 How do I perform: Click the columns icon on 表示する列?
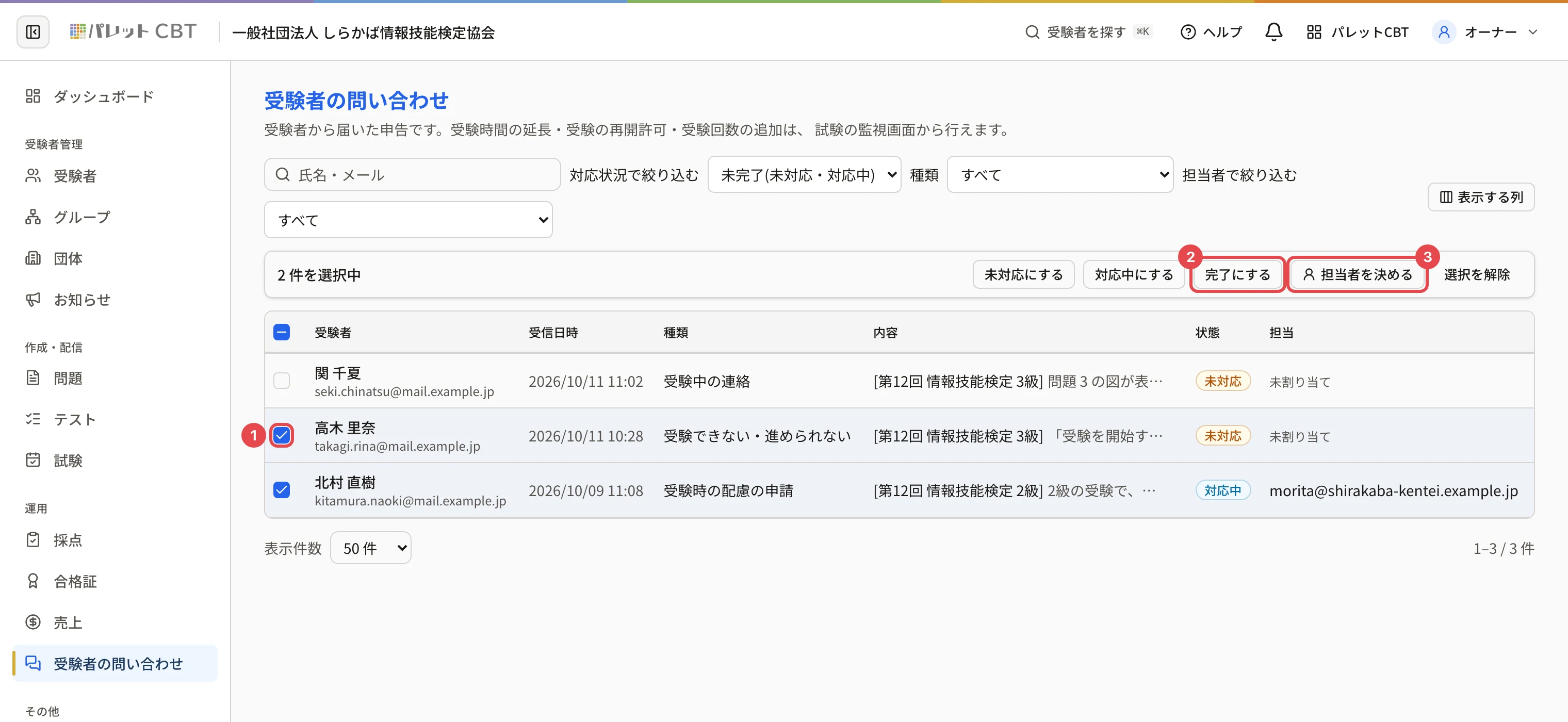[1446, 197]
